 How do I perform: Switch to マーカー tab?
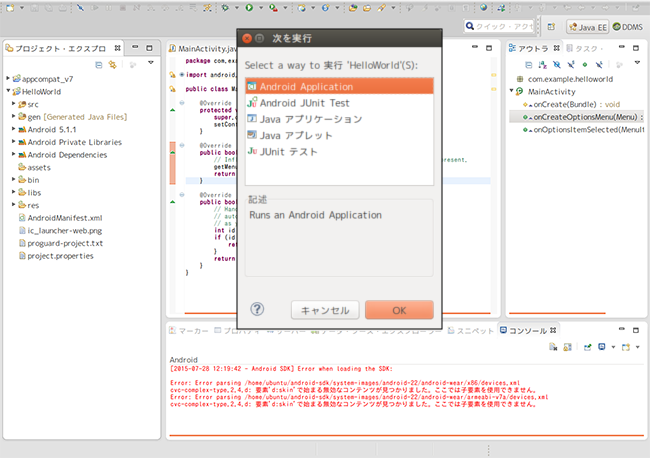(189, 330)
